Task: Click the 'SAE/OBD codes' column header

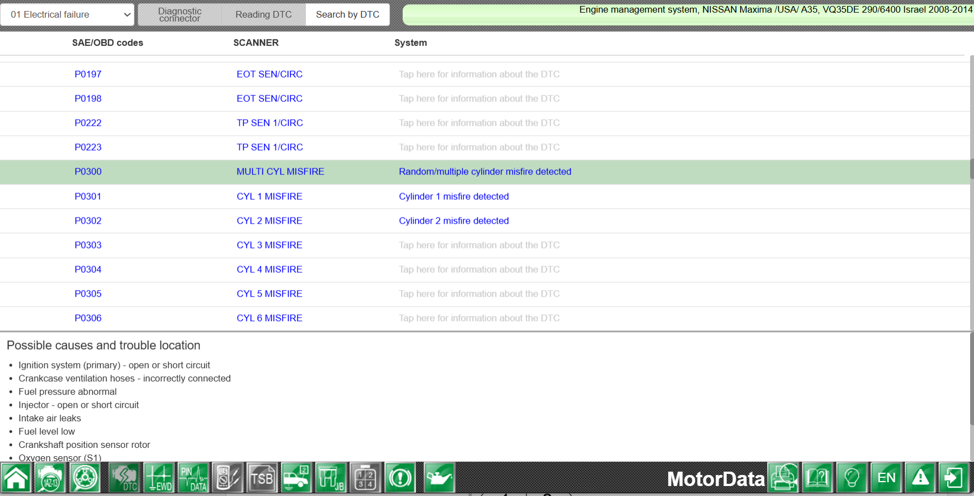Action: (107, 43)
